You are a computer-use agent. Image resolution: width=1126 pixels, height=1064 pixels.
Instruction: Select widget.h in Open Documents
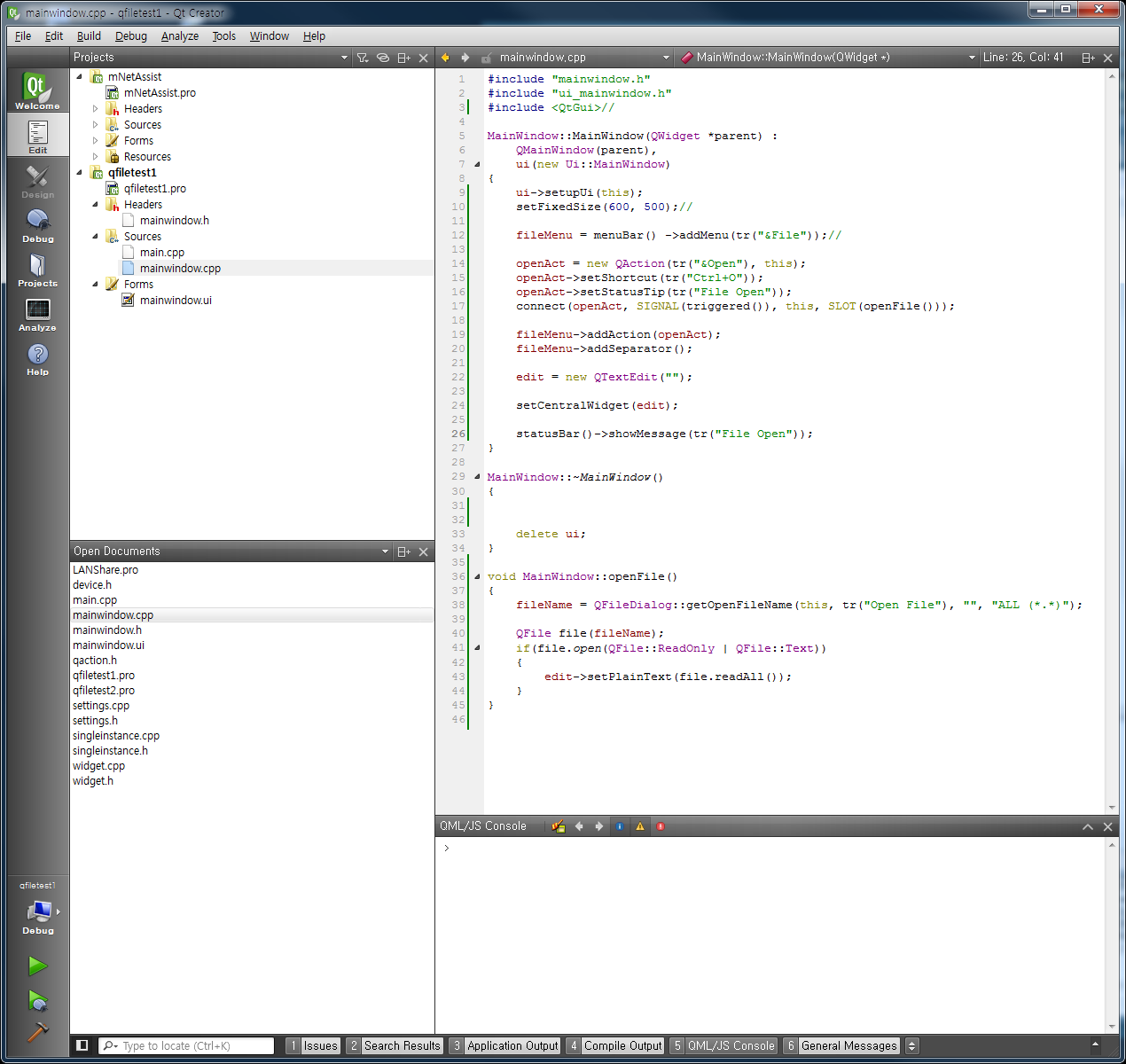click(x=93, y=781)
